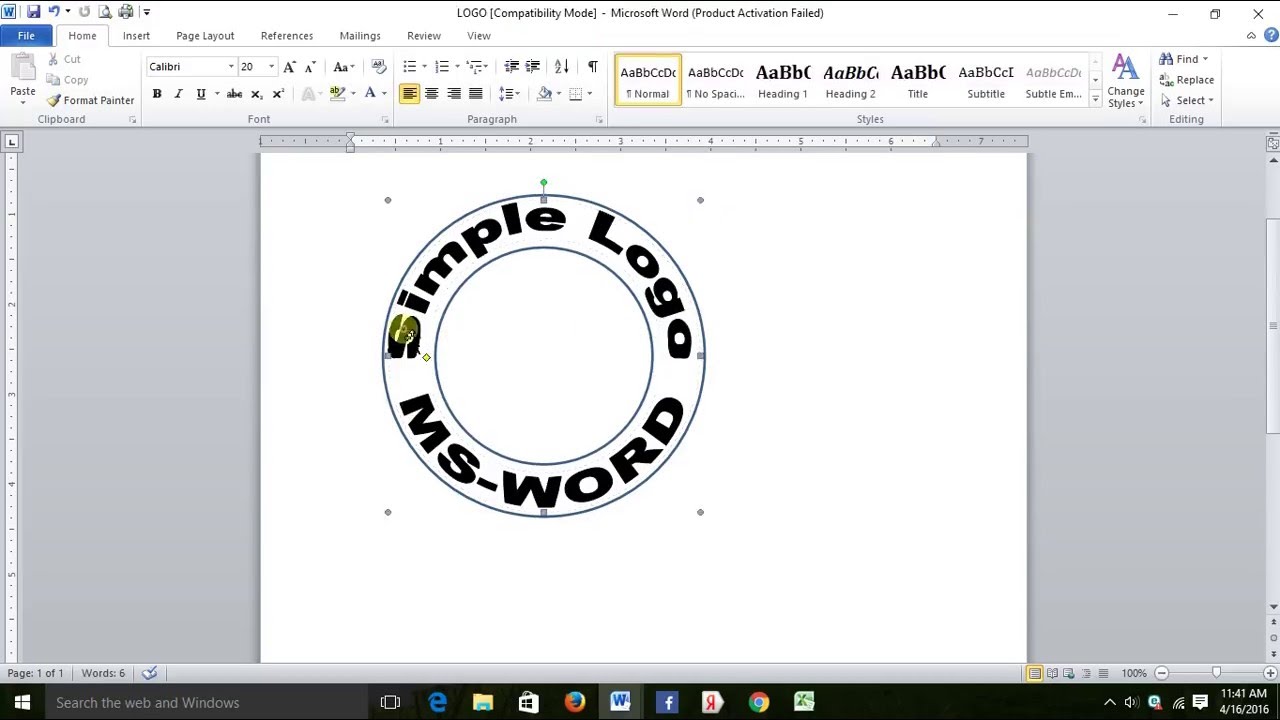
Task: Switch to Print Layout view
Action: pos(1035,673)
